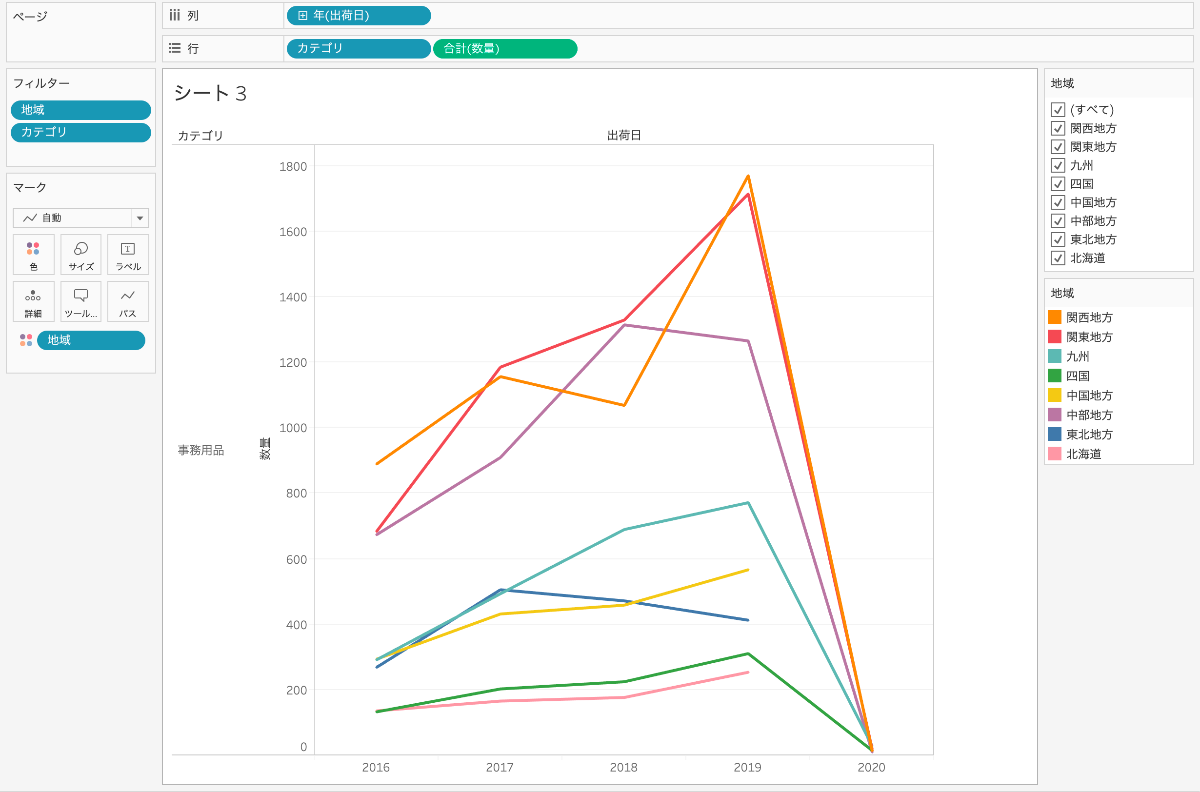Open the Size (サイズ) marks card
Image resolution: width=1200 pixels, height=792 pixels.
click(x=81, y=254)
